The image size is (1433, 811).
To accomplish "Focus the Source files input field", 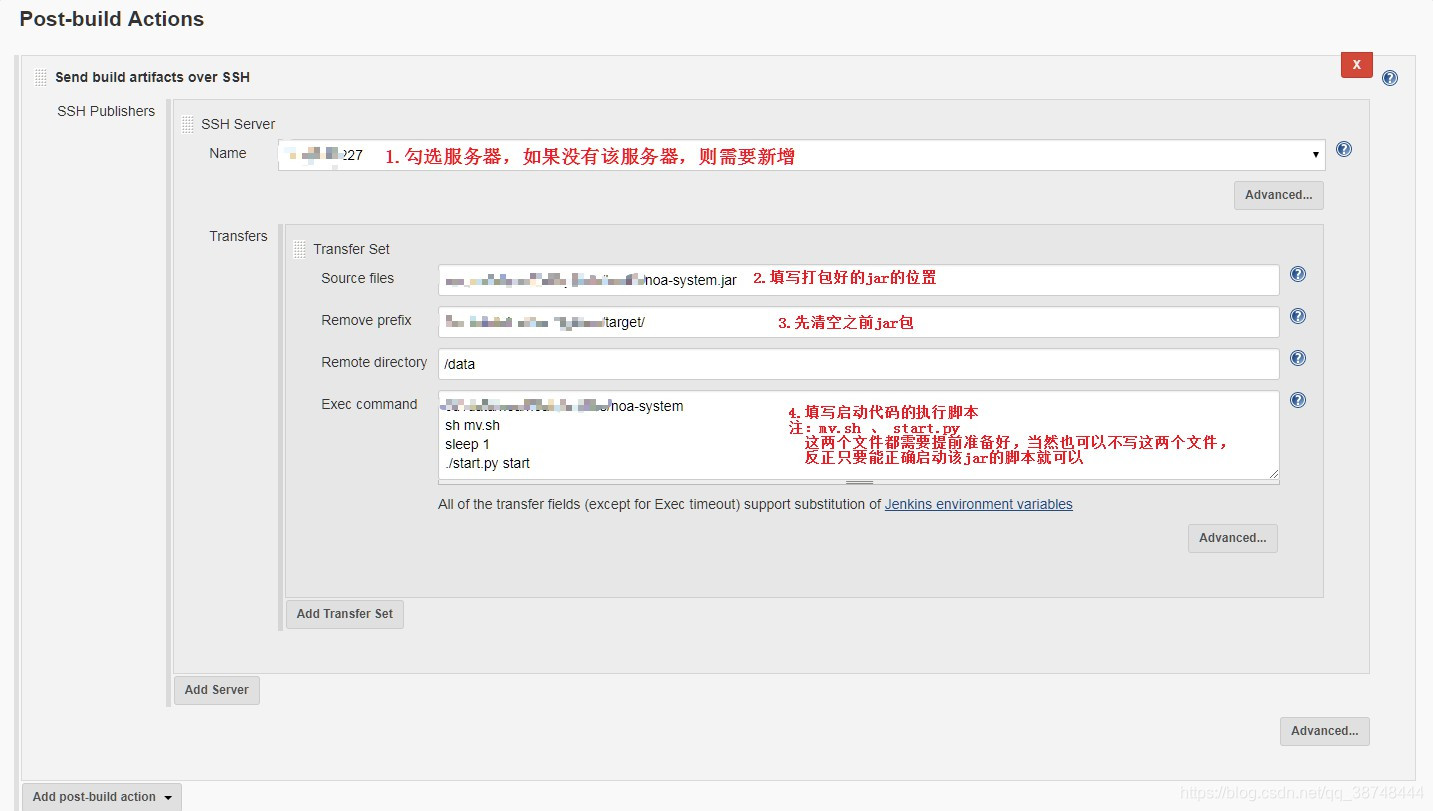I will click(858, 280).
